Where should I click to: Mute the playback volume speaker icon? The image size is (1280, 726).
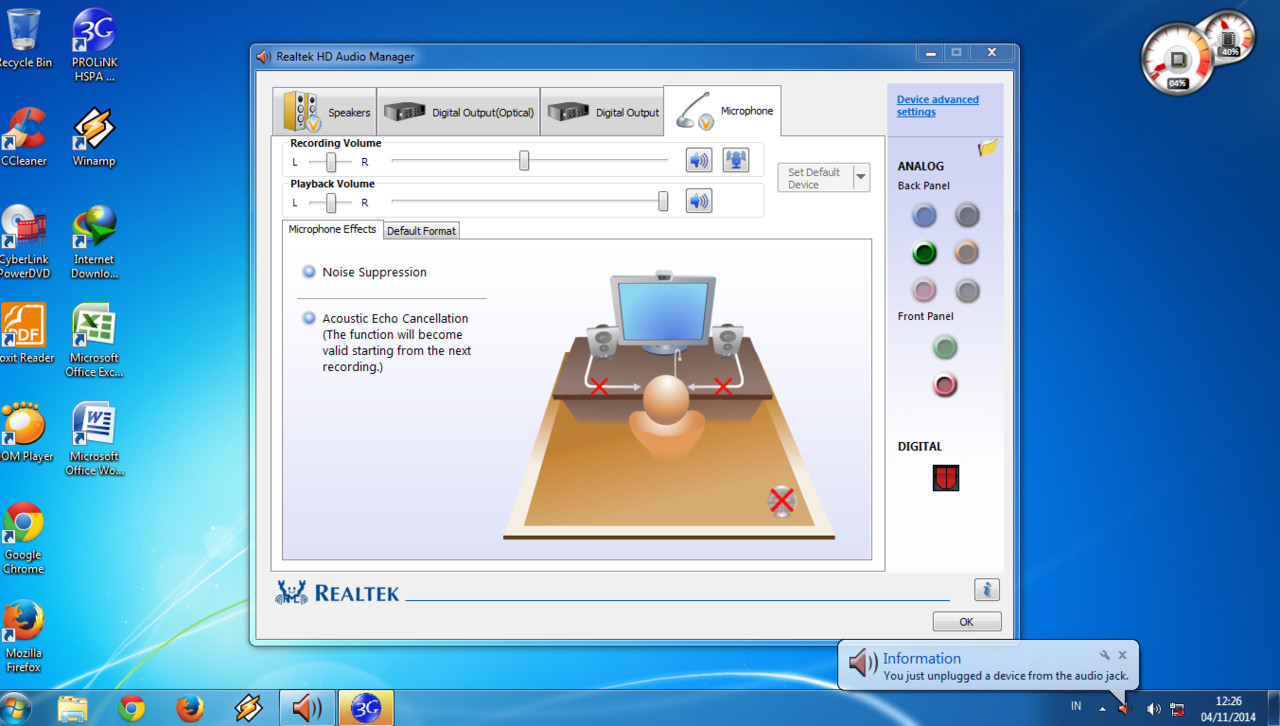pyautogui.click(x=698, y=201)
